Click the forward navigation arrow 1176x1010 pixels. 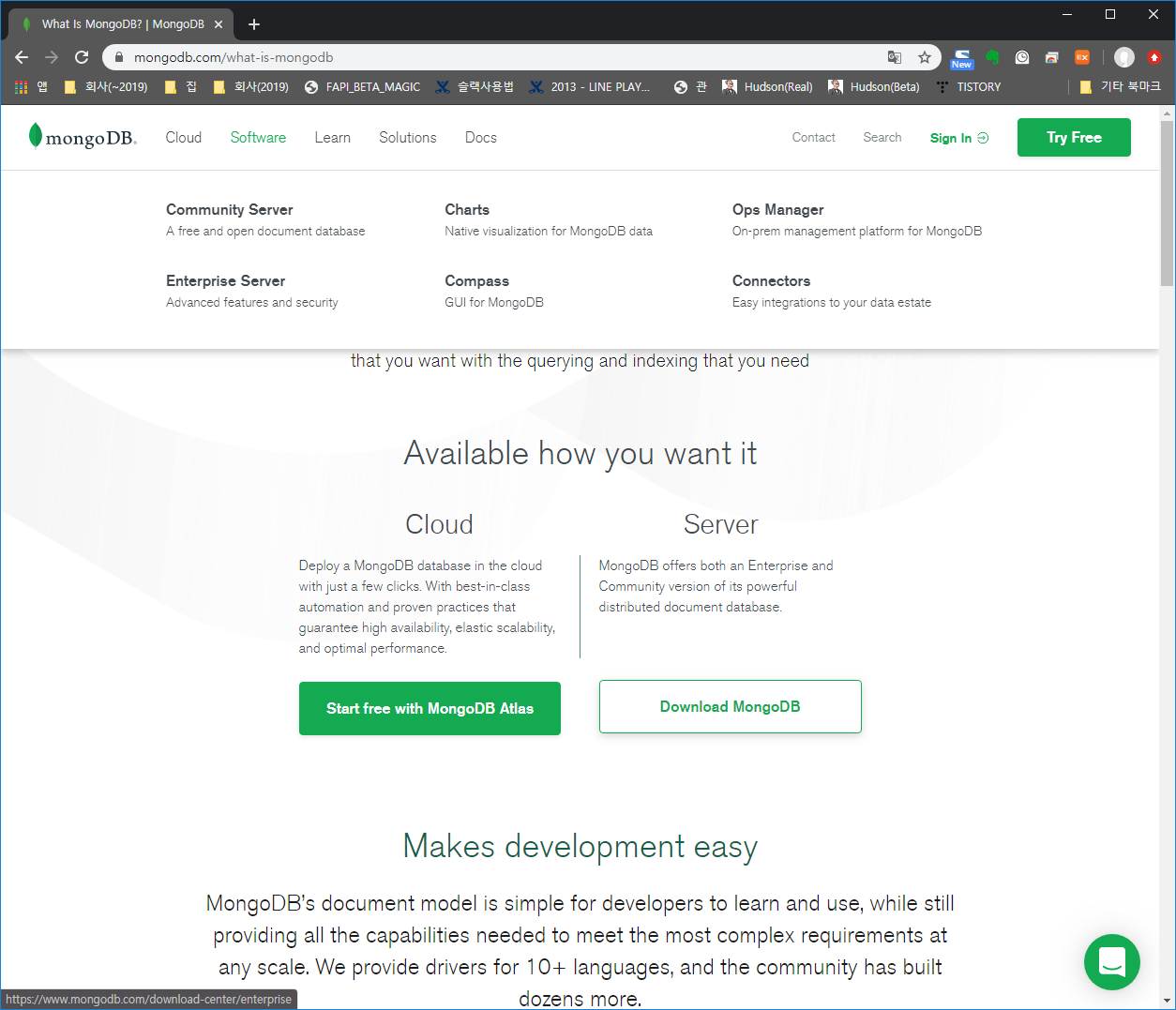[52, 57]
